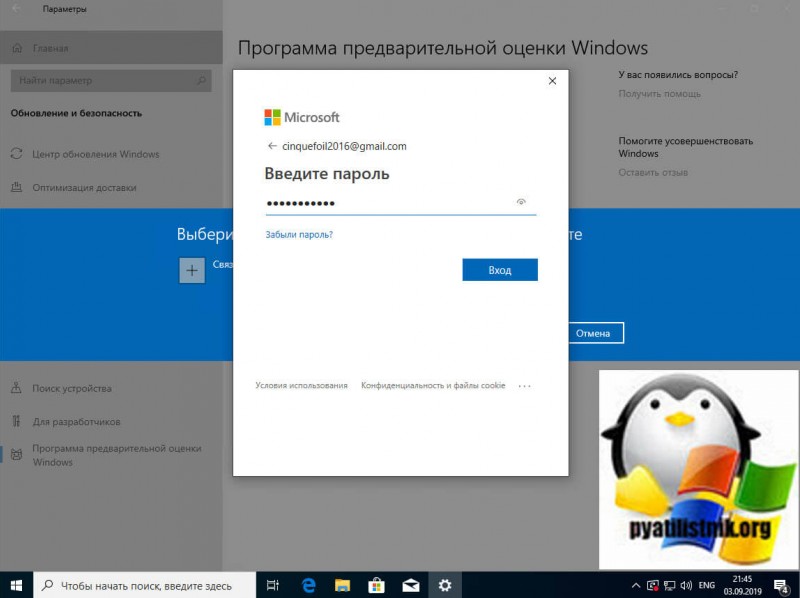Click the plus icon to link an account

tap(192, 270)
